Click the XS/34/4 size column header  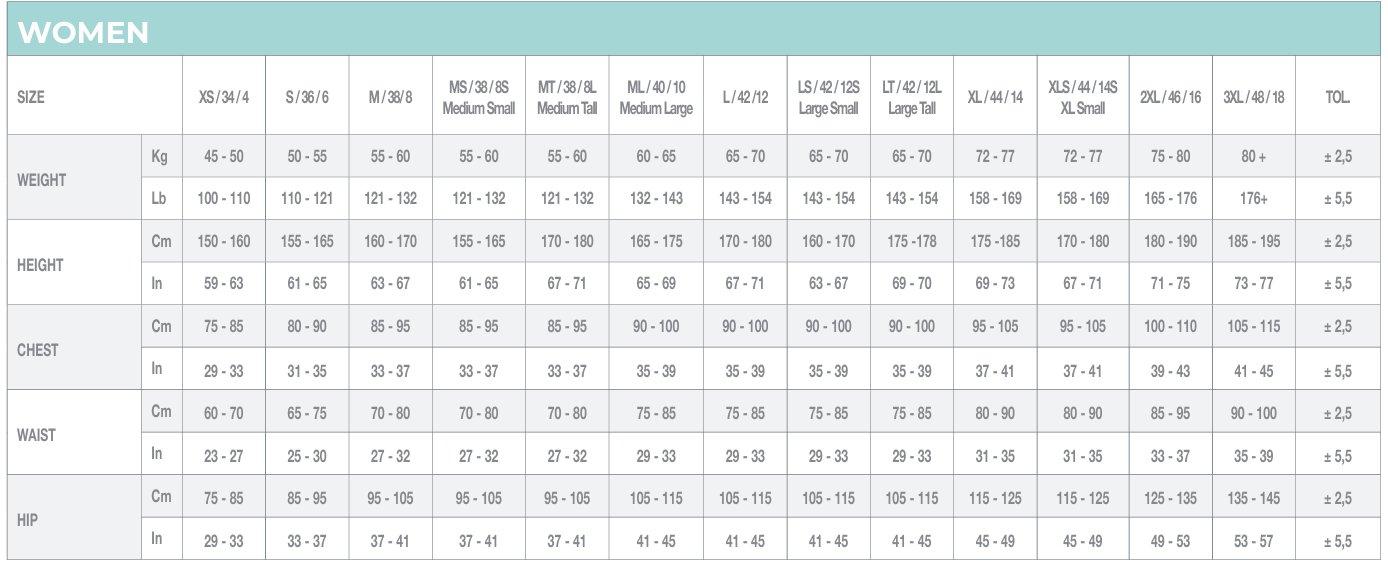tap(223, 97)
